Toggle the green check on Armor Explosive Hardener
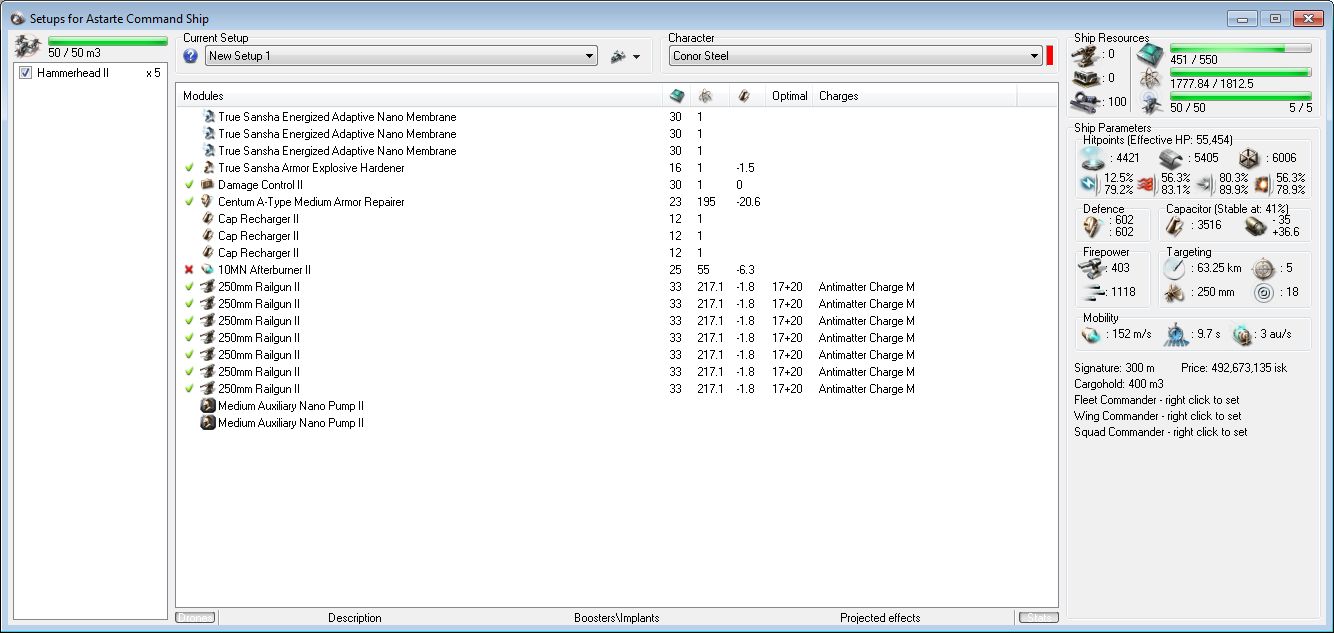The height and width of the screenshot is (633, 1334). coord(189,168)
